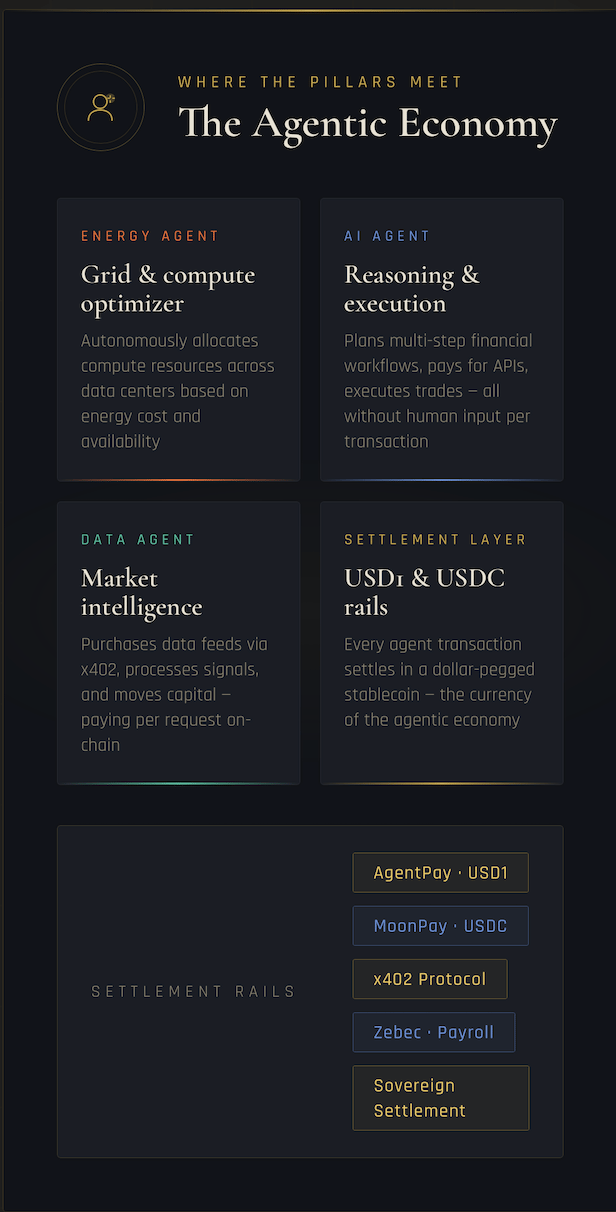Choose the Zebec · Payroll chip
616x1212 pixels.
click(x=434, y=1032)
